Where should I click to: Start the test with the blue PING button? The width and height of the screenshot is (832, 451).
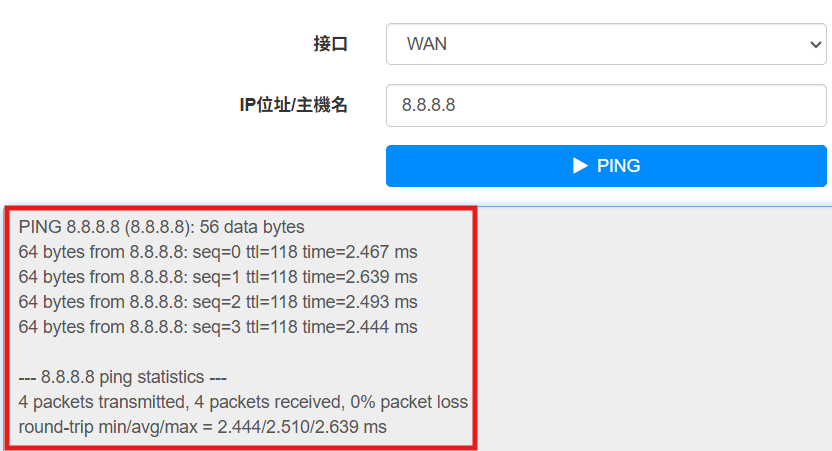click(x=606, y=166)
